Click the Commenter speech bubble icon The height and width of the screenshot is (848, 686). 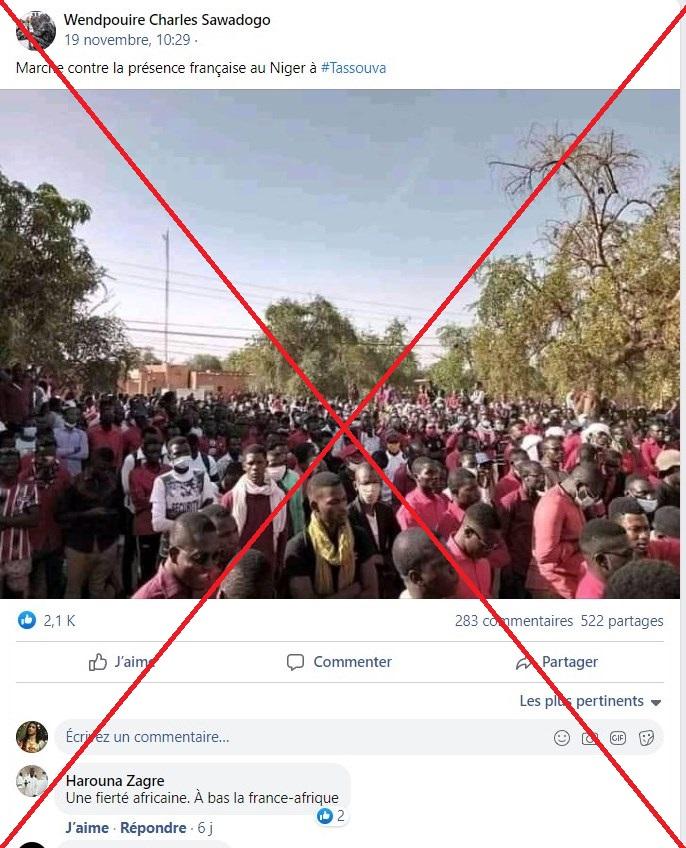tap(295, 662)
